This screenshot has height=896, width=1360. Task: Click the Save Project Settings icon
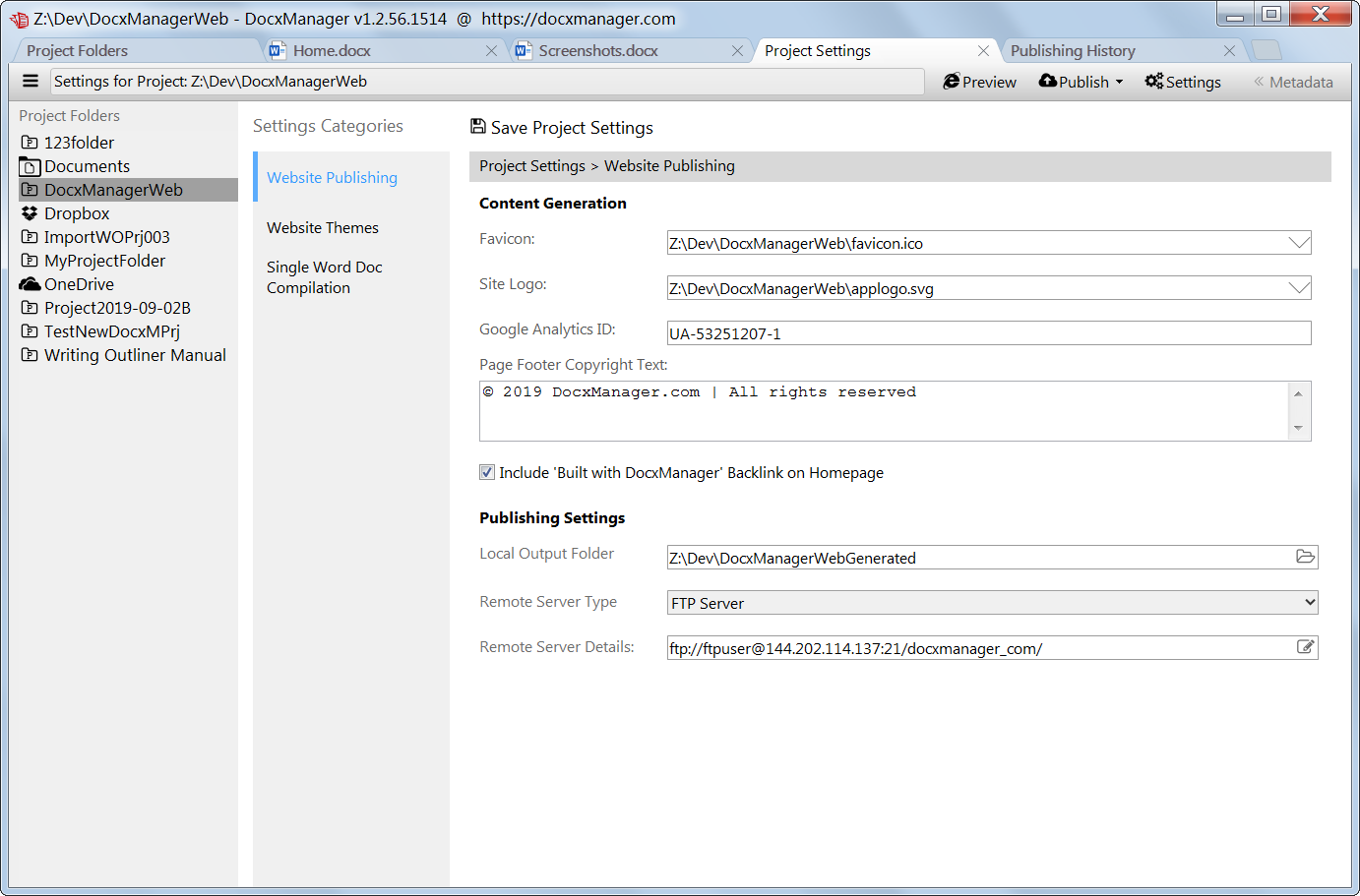478,127
